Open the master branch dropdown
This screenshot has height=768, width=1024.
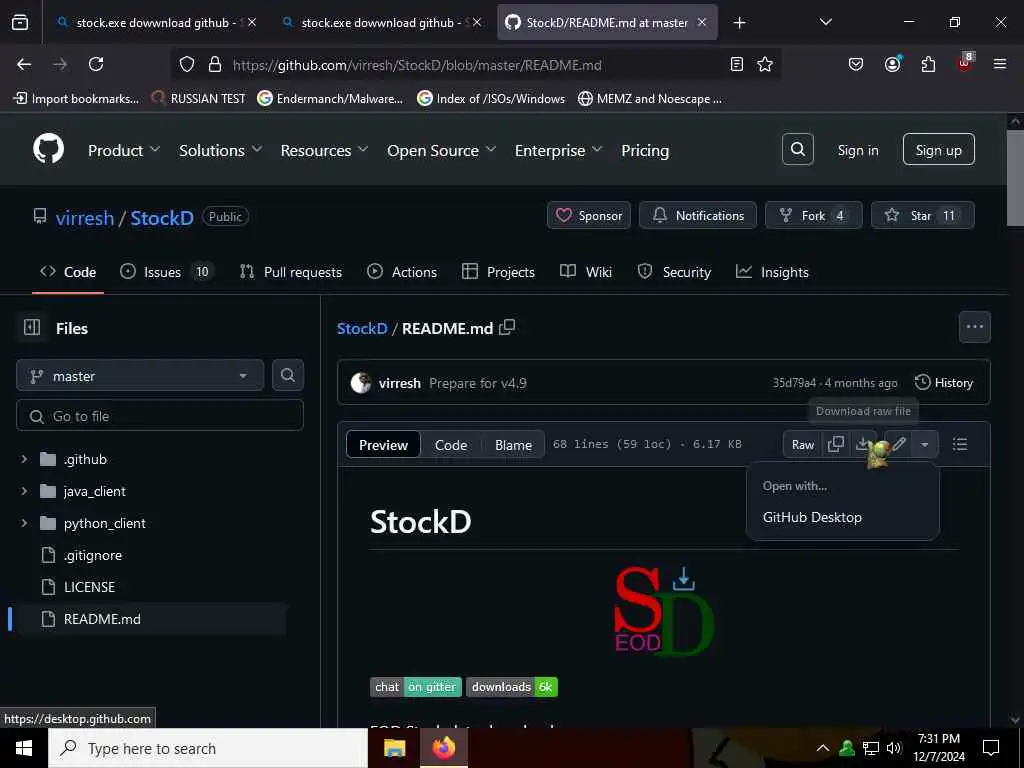(140, 376)
